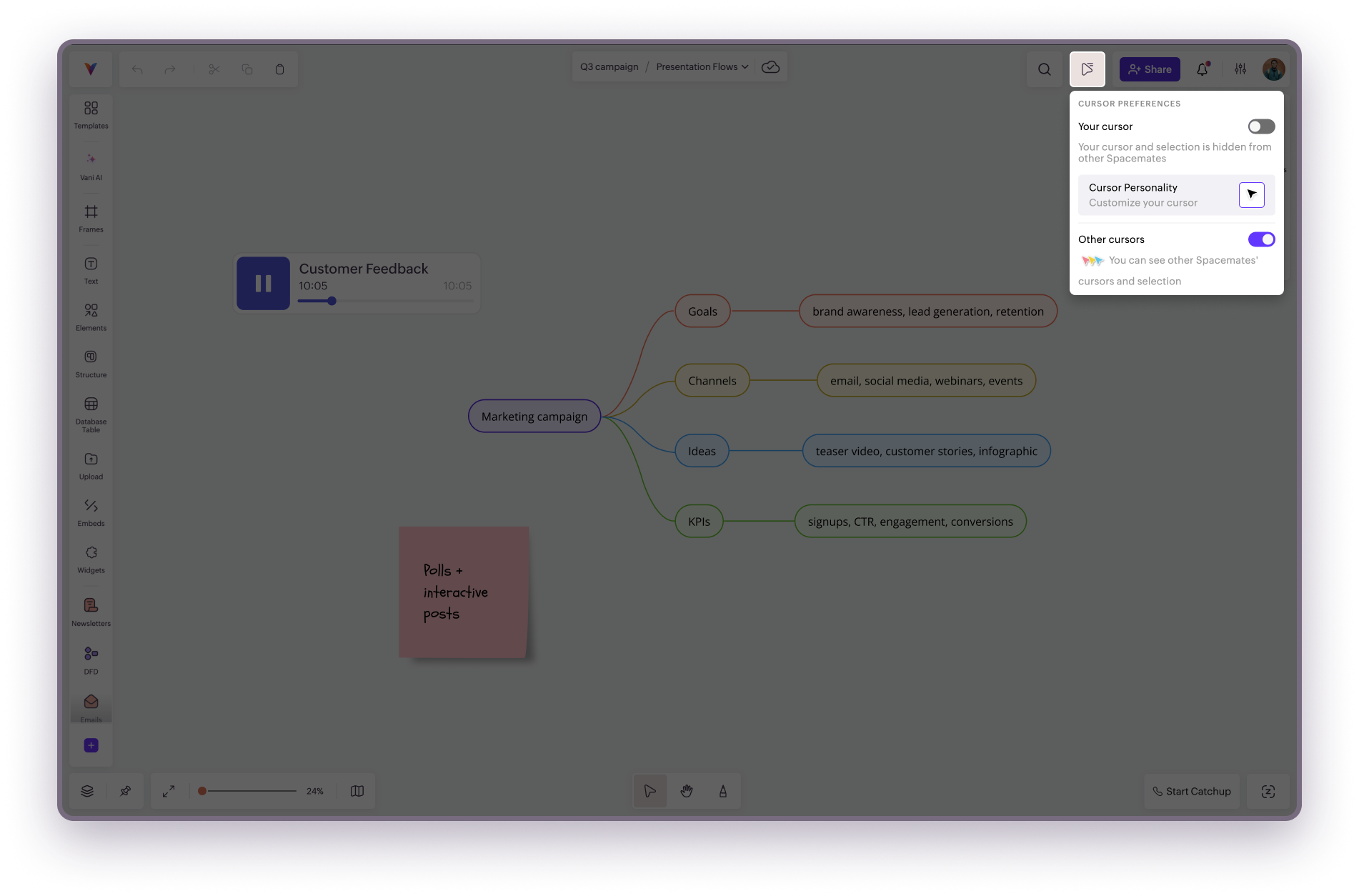Image resolution: width=1359 pixels, height=896 pixels.
Task: Disable the Other cursors toggle
Action: pyautogui.click(x=1261, y=239)
